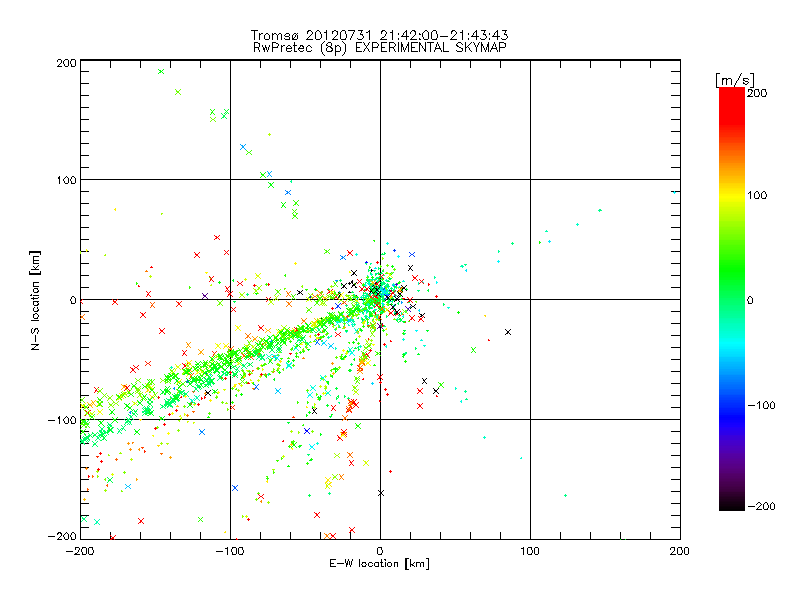
Task: Click the '-100' tick label on the E-W axis
Action: [230, 551]
